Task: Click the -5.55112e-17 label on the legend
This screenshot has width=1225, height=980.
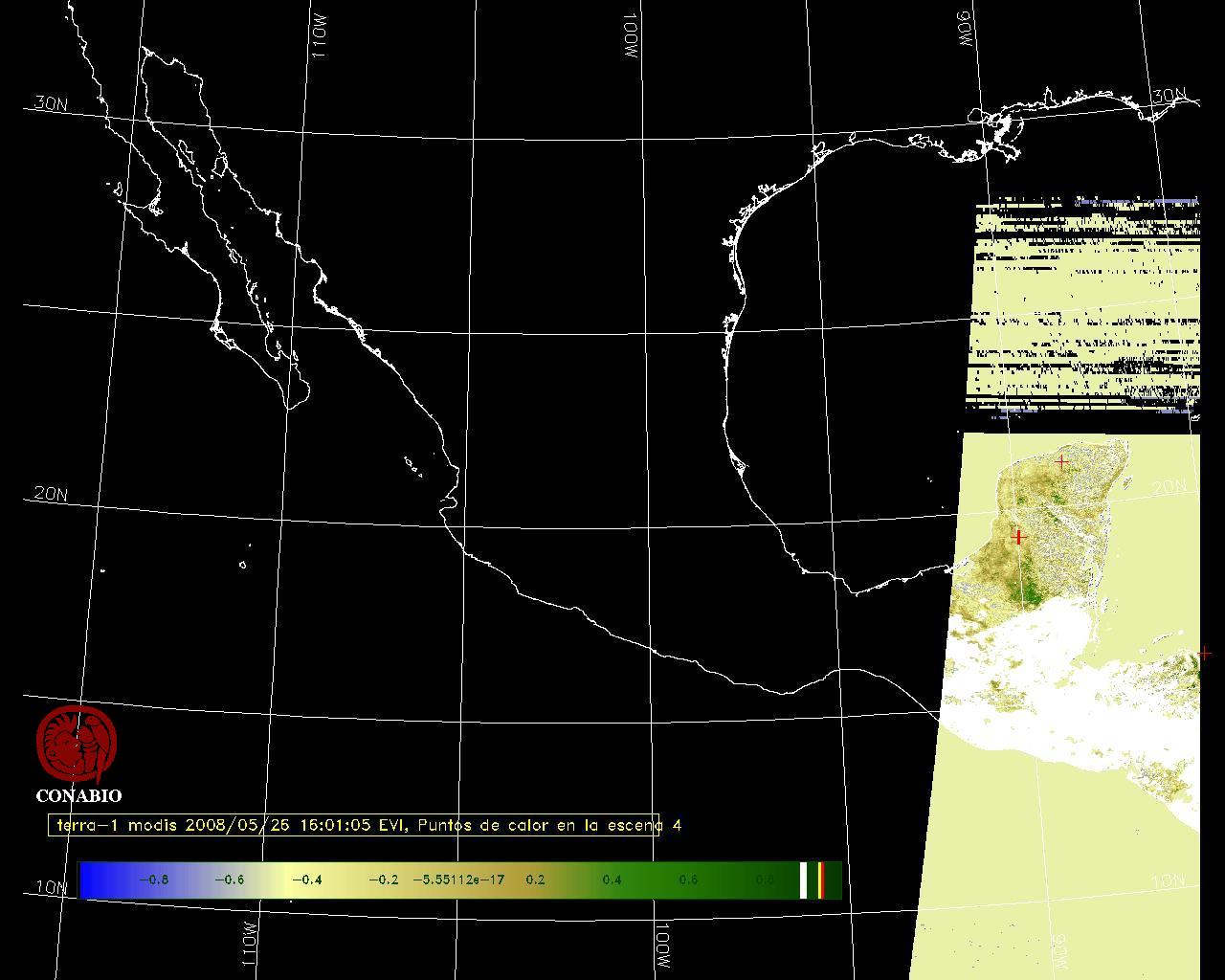Action: pos(458,880)
